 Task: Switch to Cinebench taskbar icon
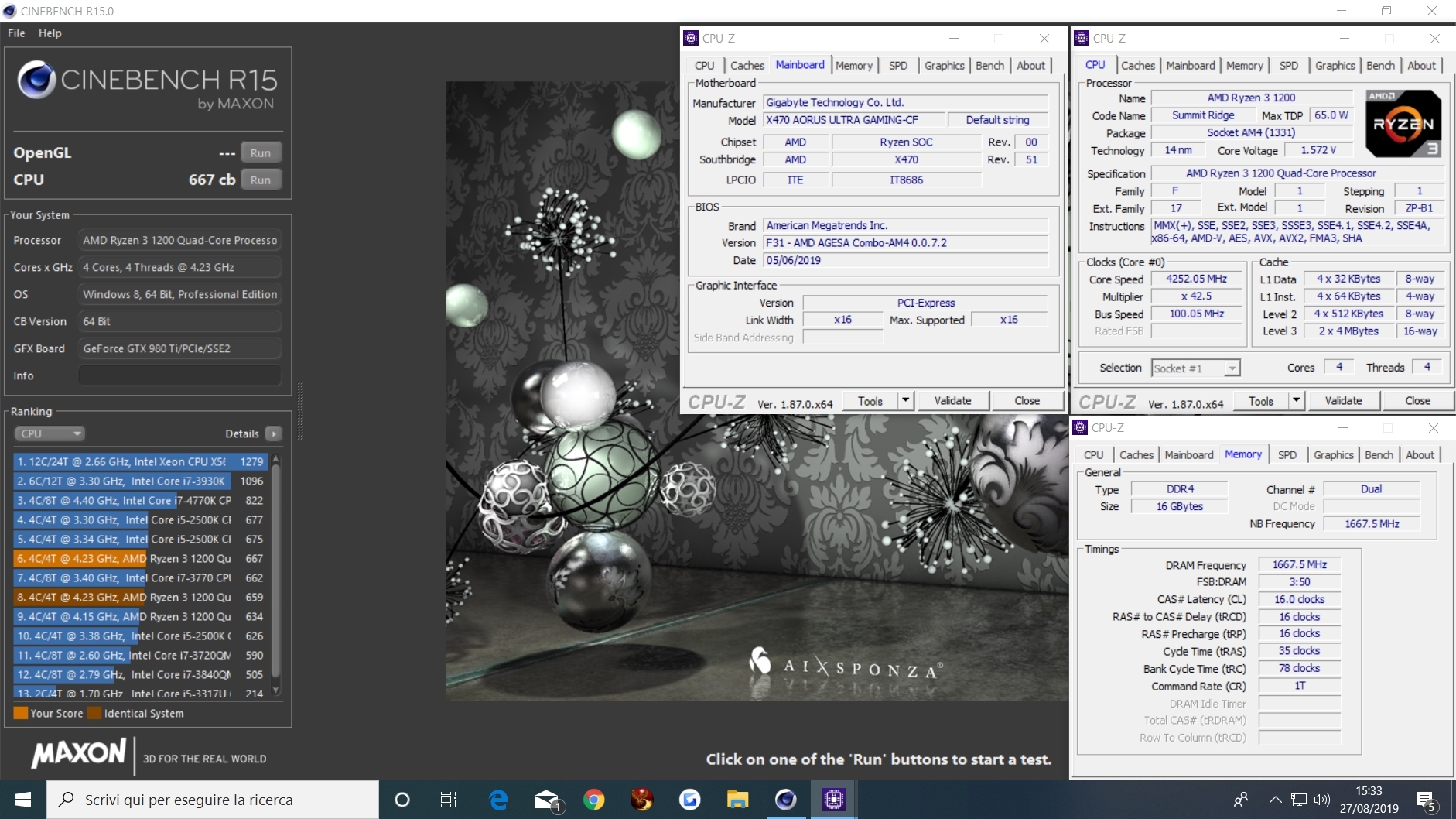[785, 800]
